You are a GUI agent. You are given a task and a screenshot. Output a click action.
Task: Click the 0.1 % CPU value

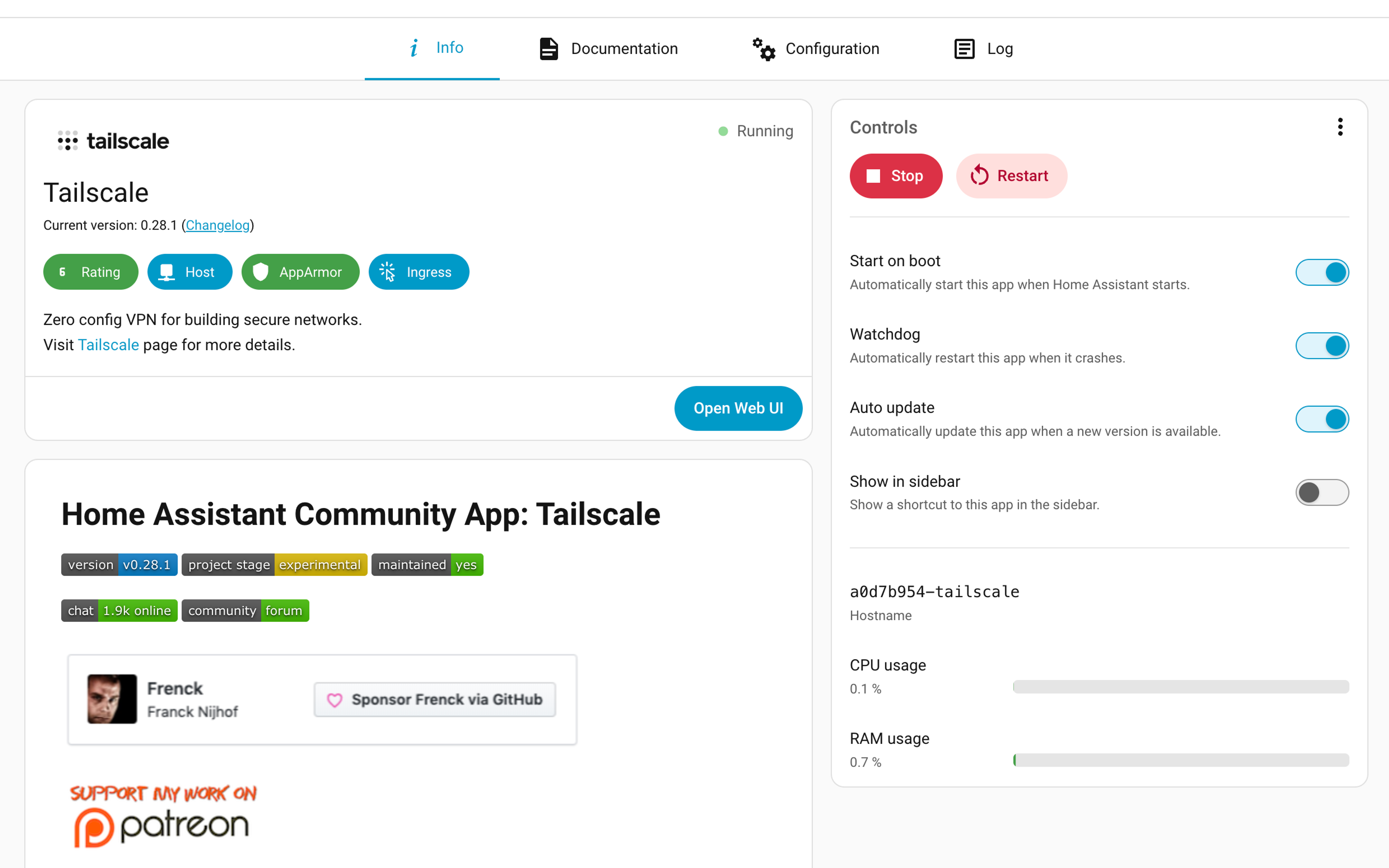(x=866, y=689)
